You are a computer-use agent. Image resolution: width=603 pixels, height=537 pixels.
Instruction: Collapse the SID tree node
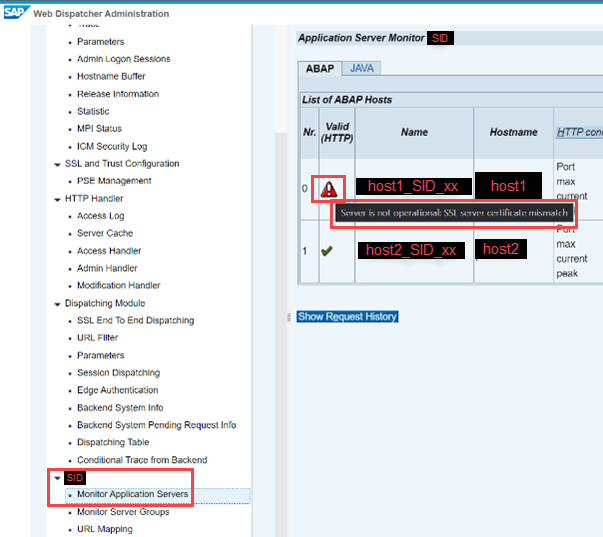[x=57, y=478]
